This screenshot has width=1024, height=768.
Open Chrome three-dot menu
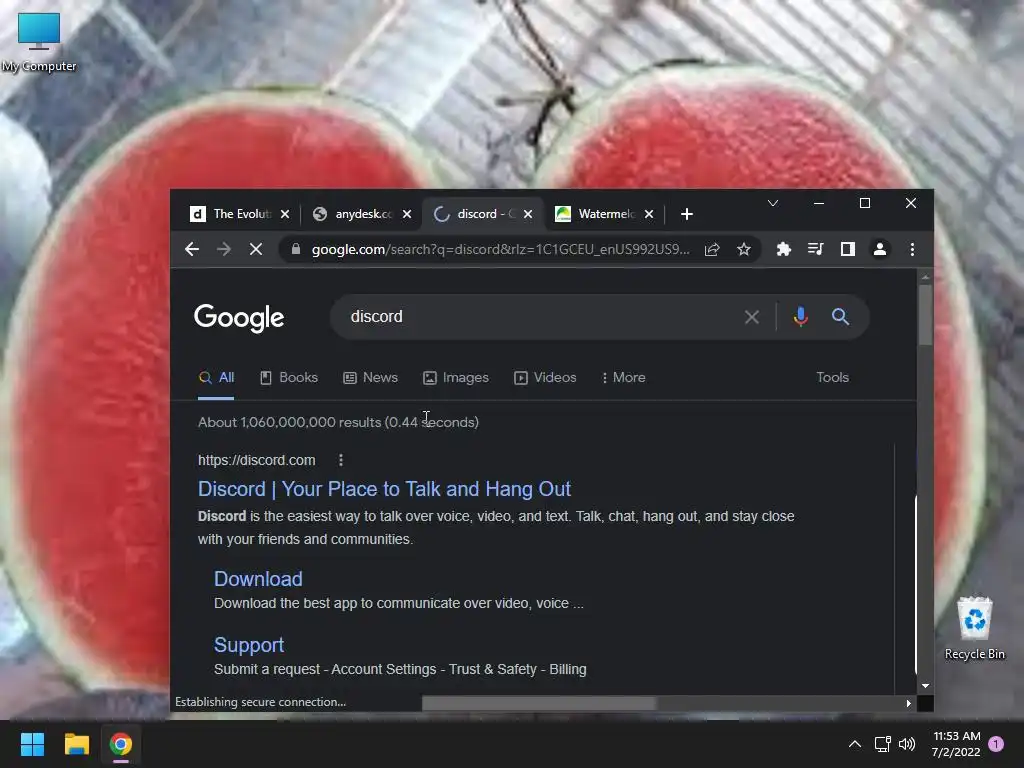coord(912,249)
